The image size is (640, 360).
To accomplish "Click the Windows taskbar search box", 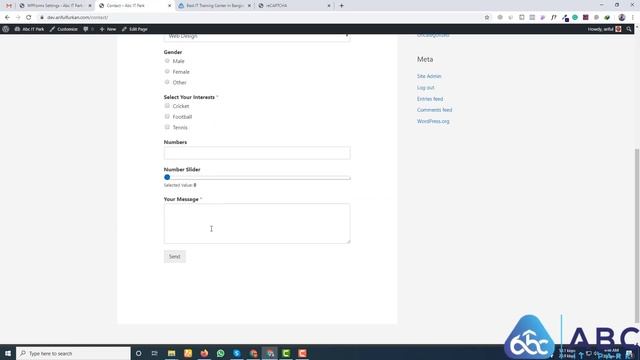I will click(x=73, y=353).
